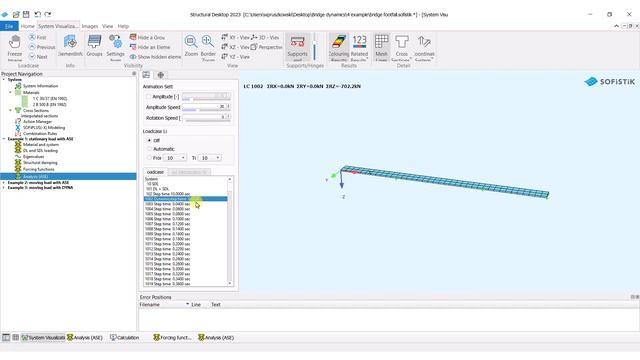
Task: Switch to XZ - View
Action: tap(235, 47)
